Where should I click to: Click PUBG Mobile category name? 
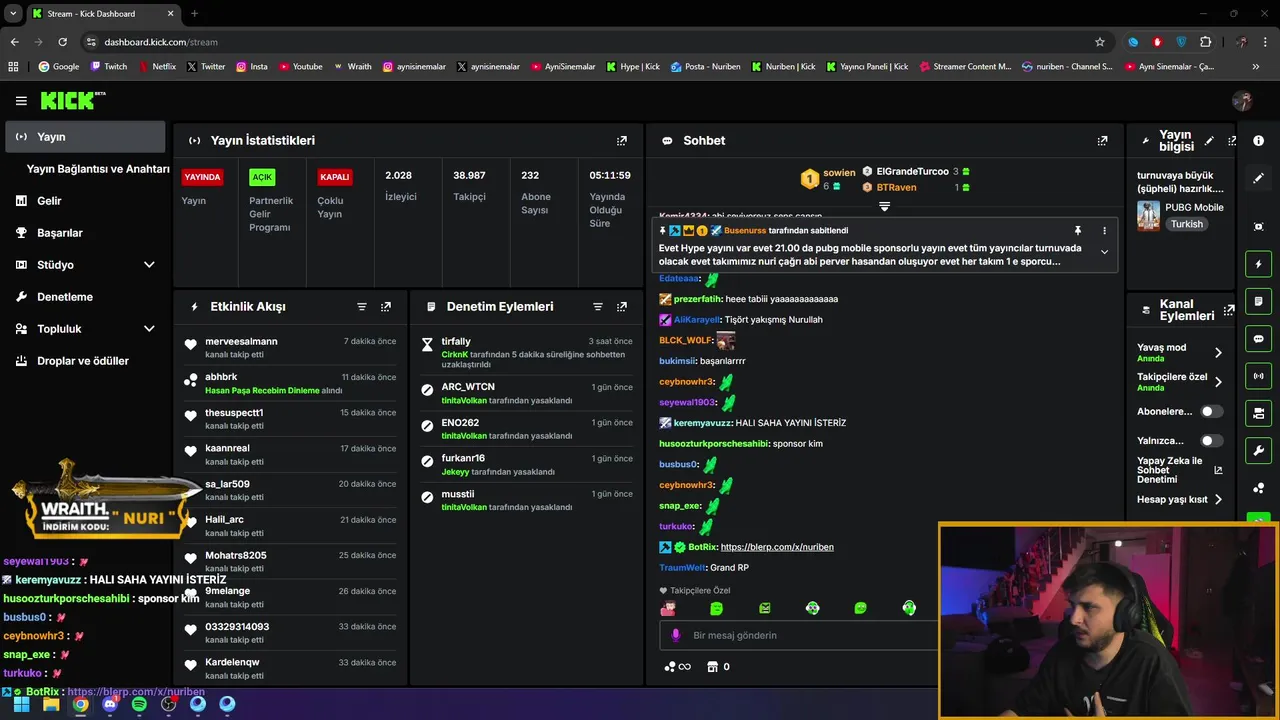(x=1194, y=207)
